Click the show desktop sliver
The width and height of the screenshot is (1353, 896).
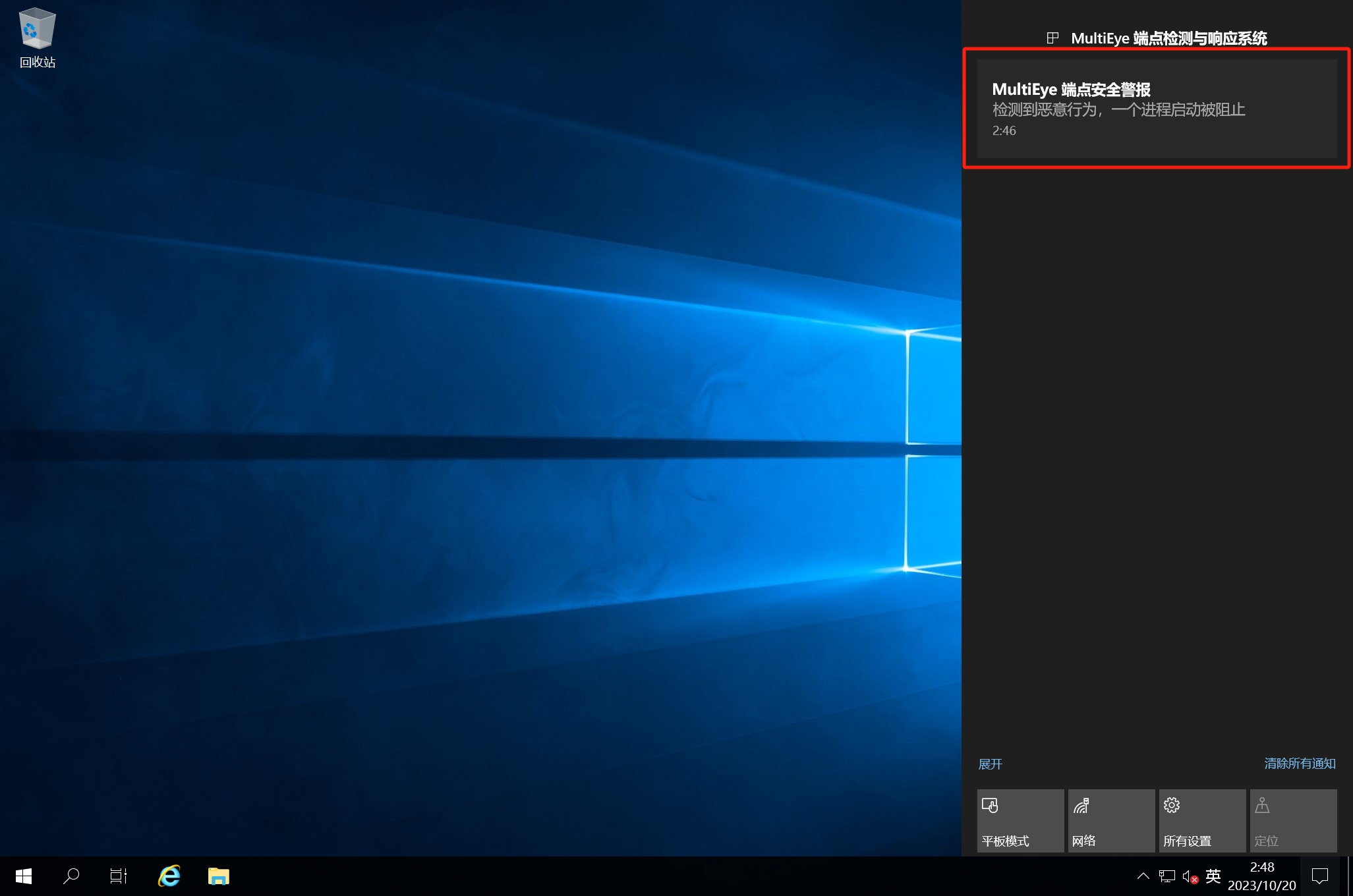click(x=1350, y=876)
